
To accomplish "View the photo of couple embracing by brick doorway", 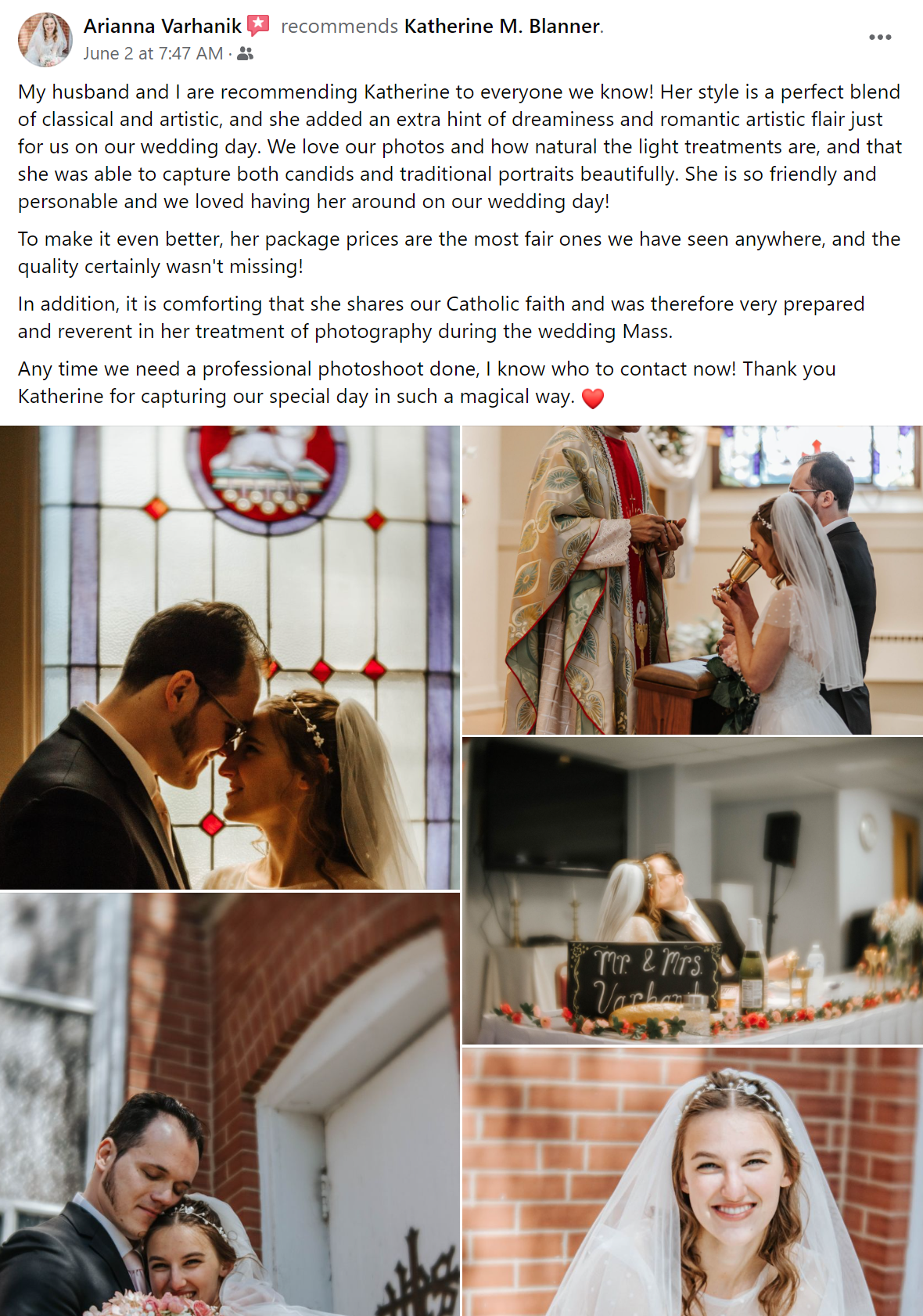I will (x=230, y=1104).
